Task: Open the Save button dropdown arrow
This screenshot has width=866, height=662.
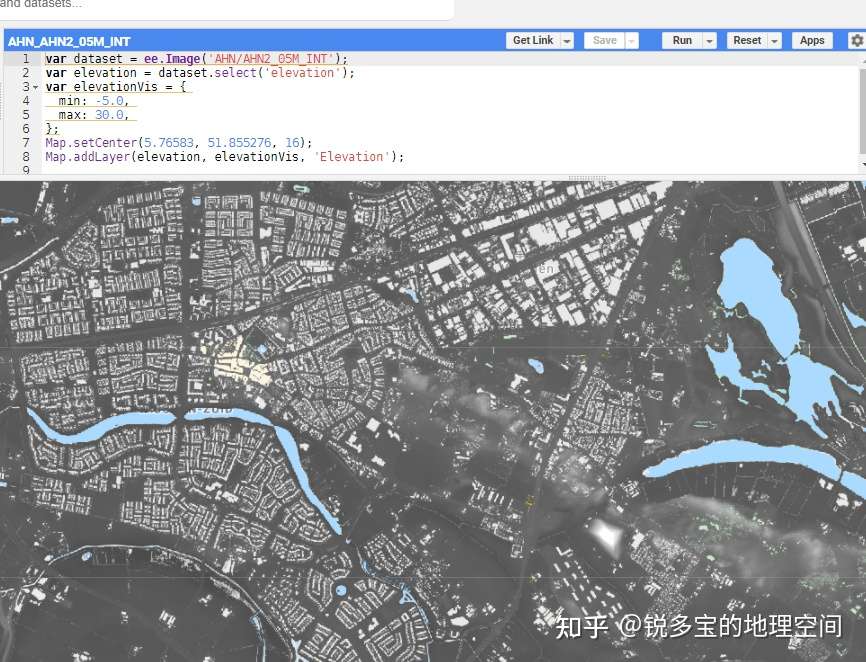Action: (628, 40)
